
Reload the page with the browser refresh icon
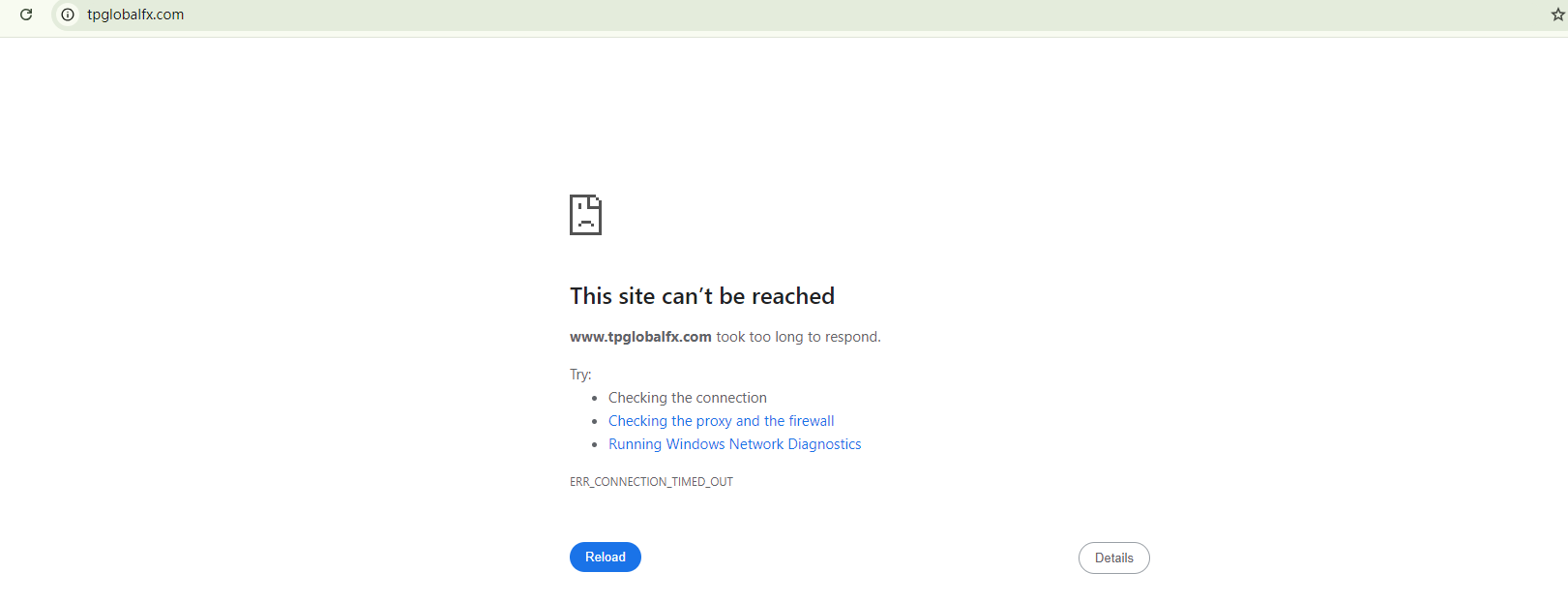pos(26,15)
